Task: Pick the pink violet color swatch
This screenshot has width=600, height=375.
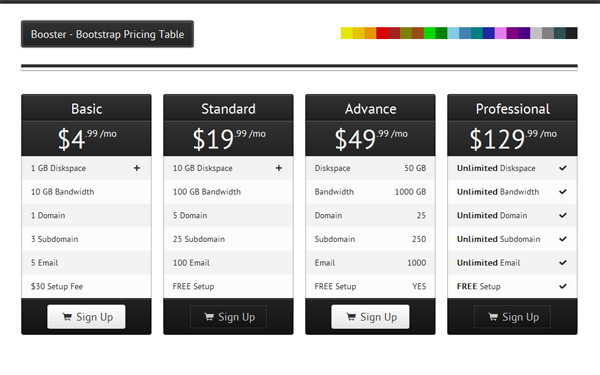Action: pos(501,33)
